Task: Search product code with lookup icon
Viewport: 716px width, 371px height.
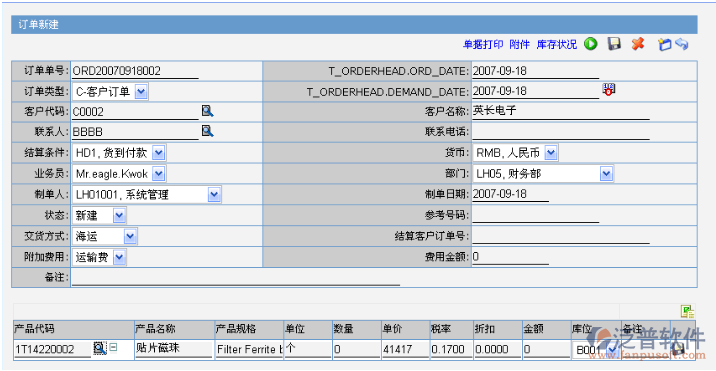Action: point(100,348)
